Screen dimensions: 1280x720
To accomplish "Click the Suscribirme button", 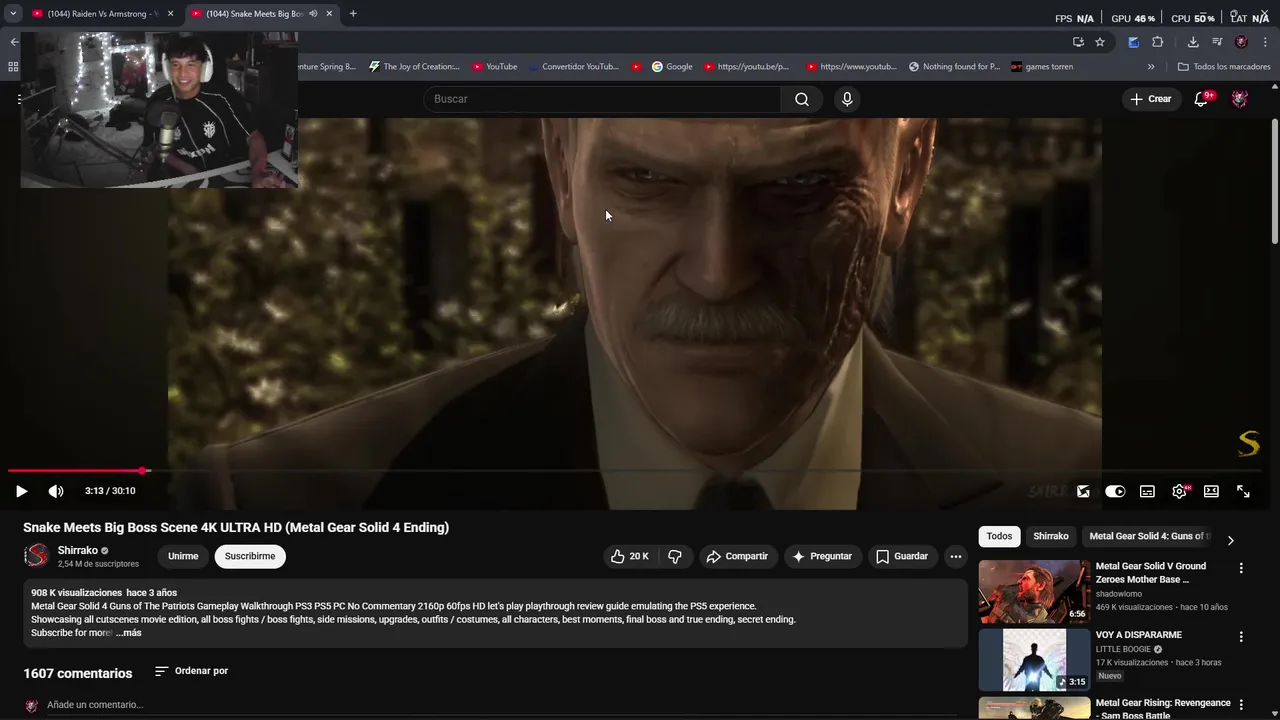I will click(x=250, y=556).
